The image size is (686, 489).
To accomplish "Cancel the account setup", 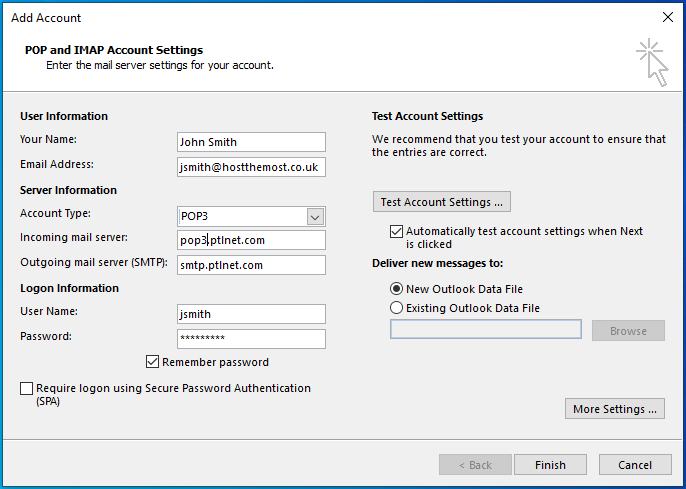I will click(635, 465).
